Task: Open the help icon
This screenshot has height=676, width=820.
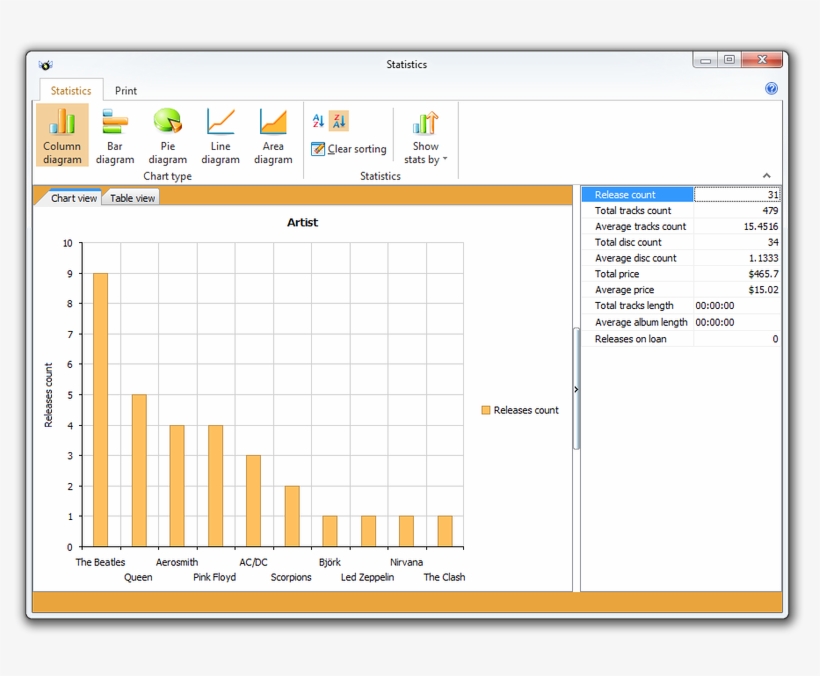Action: (771, 88)
